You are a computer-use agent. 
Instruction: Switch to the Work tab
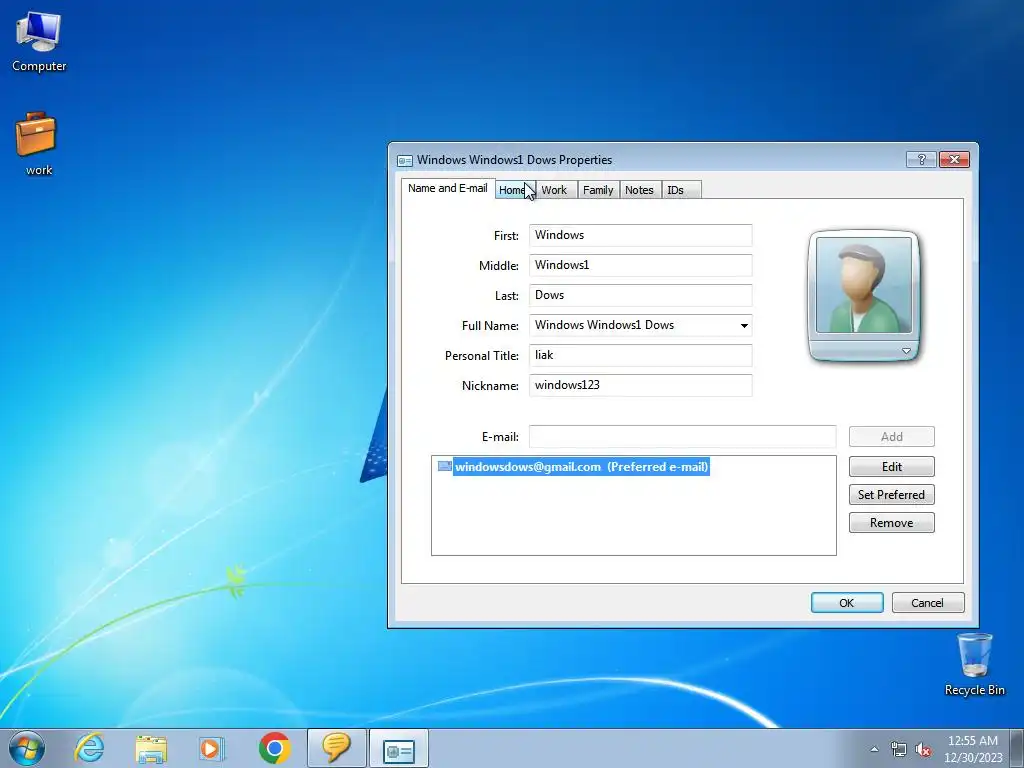pos(554,190)
